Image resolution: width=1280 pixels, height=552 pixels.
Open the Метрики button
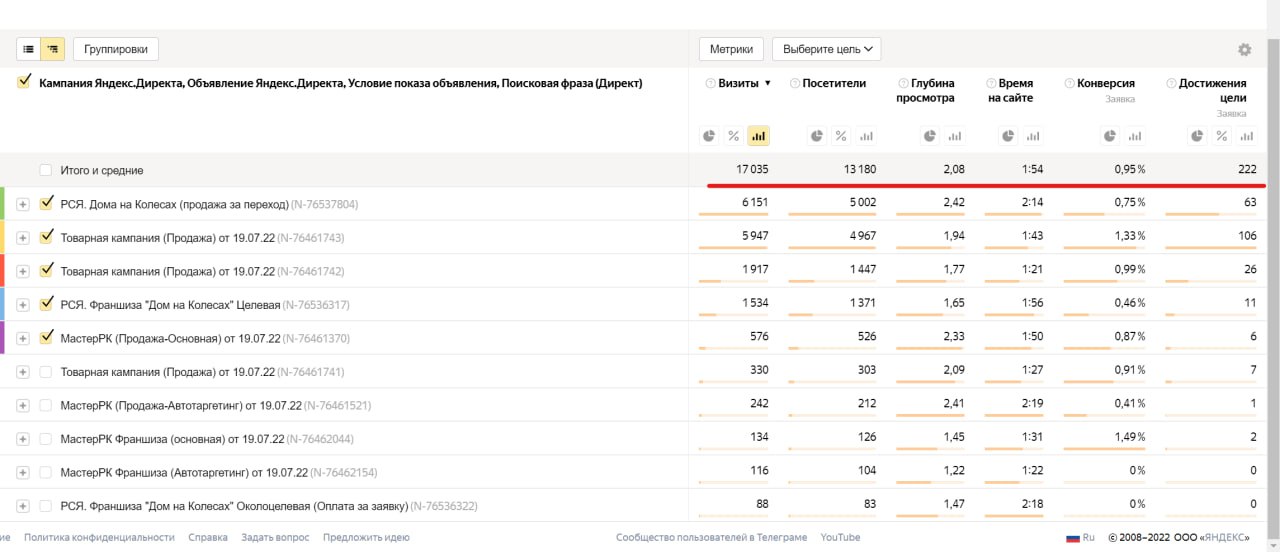coord(732,49)
